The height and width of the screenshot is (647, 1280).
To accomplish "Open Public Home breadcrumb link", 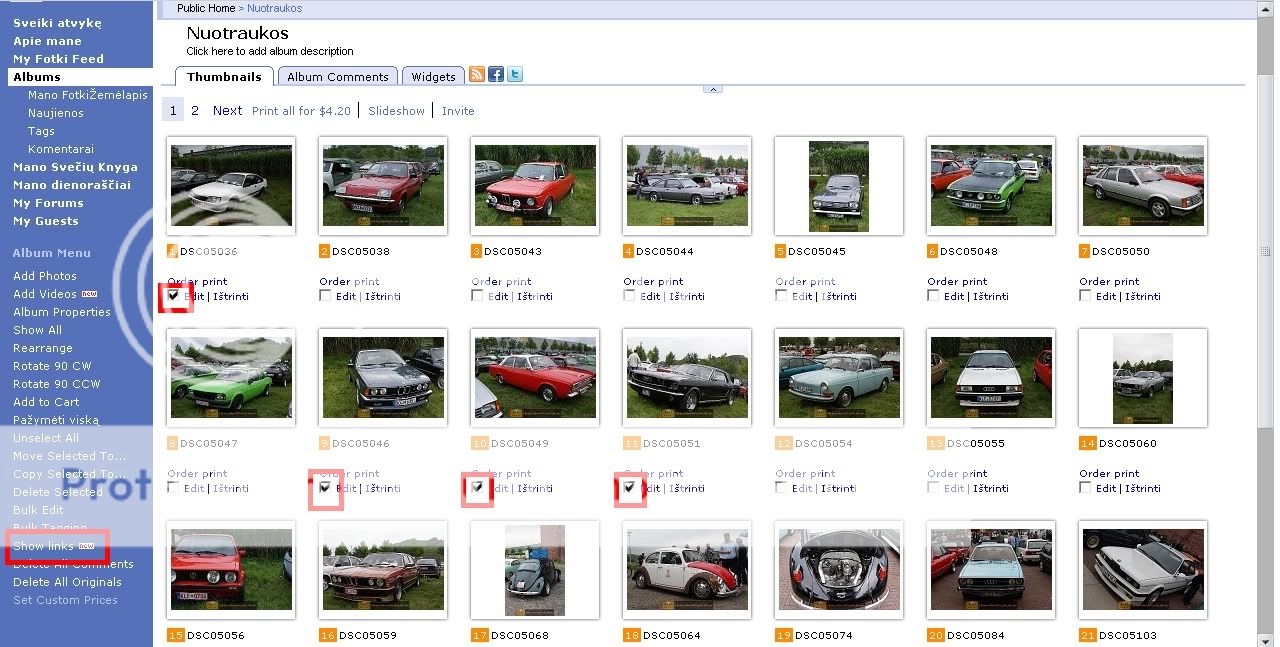I will pyautogui.click(x=207, y=8).
